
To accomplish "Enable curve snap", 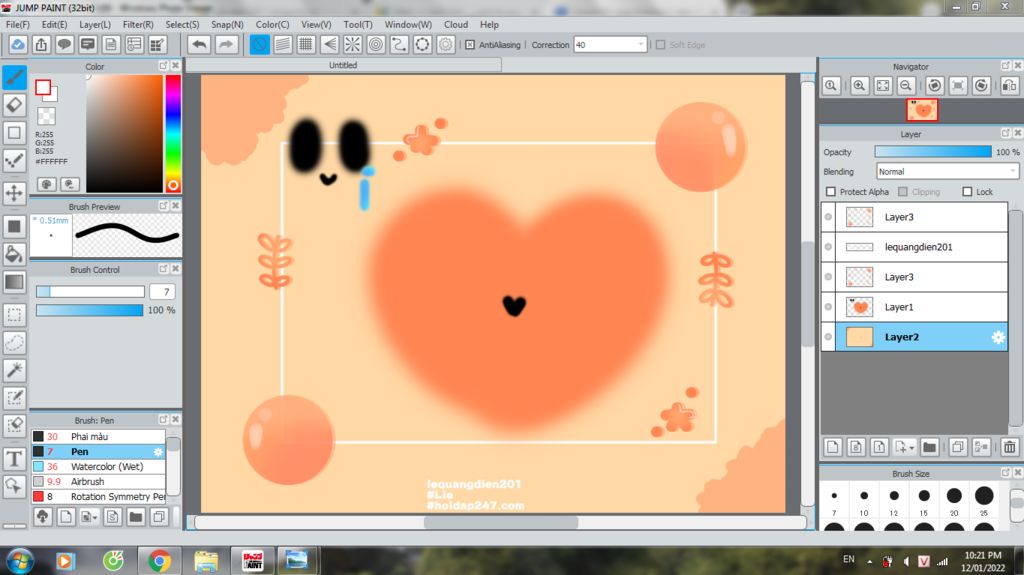I will (x=398, y=44).
